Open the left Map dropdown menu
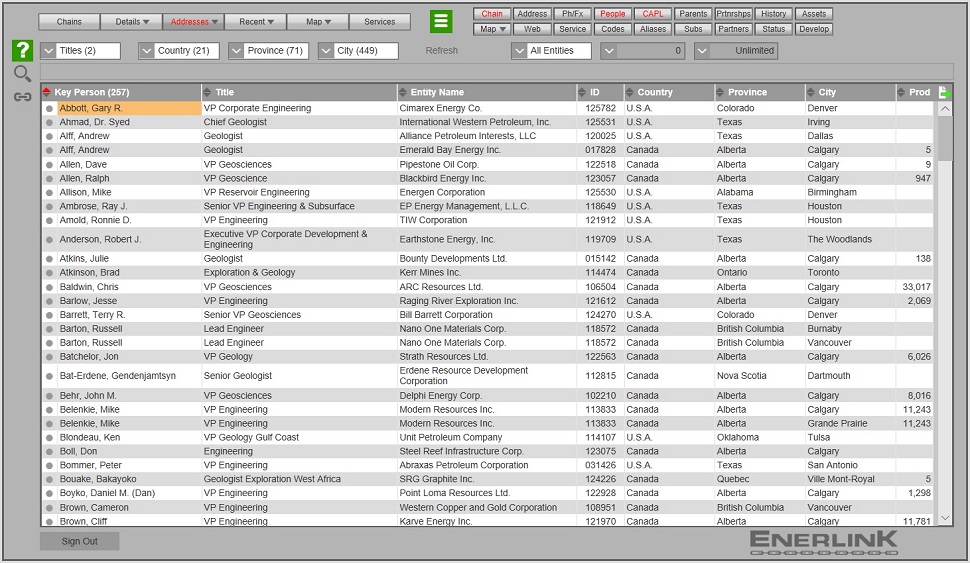 tap(318, 22)
